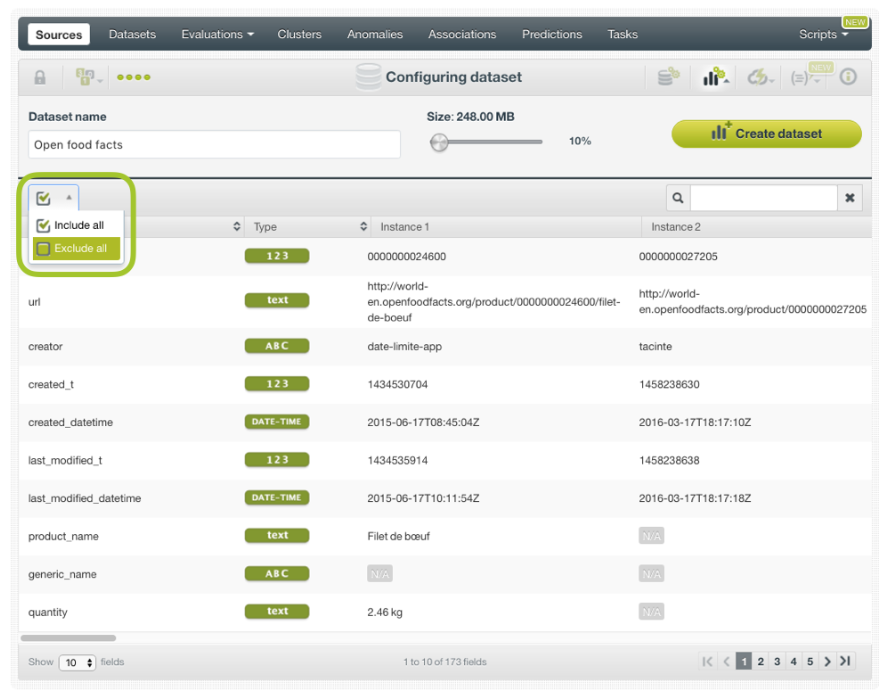Screen dimensions: 894x699
Task: Open the Evaluations dropdown menu
Action: coord(217,34)
